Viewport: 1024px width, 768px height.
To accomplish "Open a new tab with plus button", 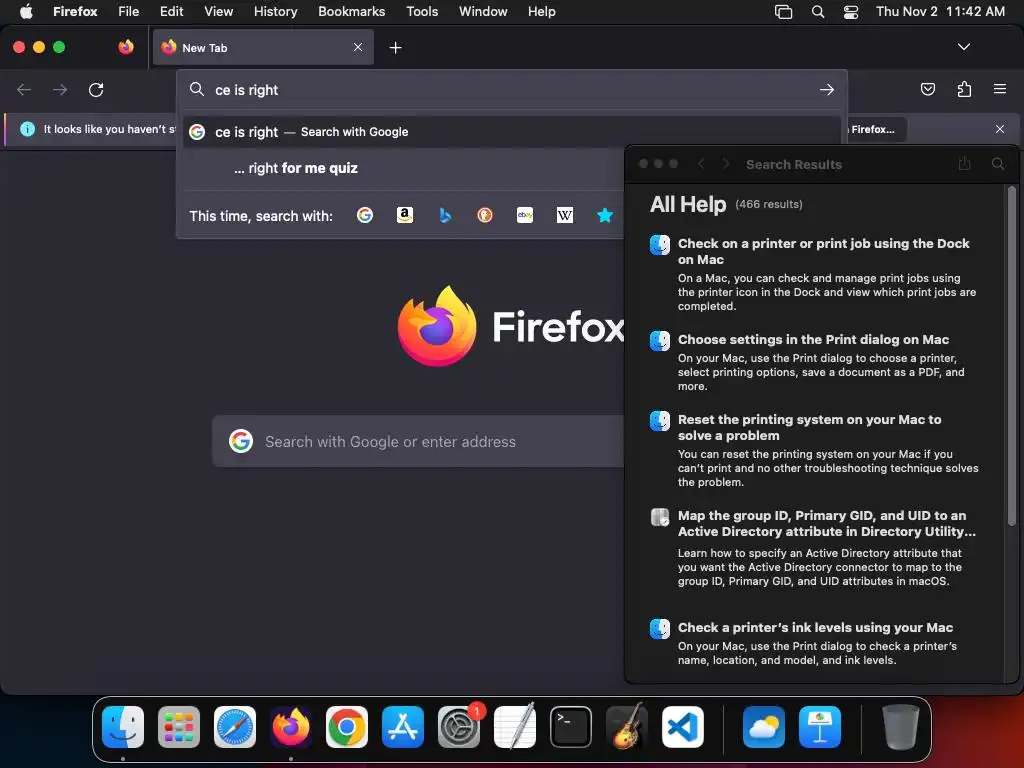I will [x=395, y=48].
